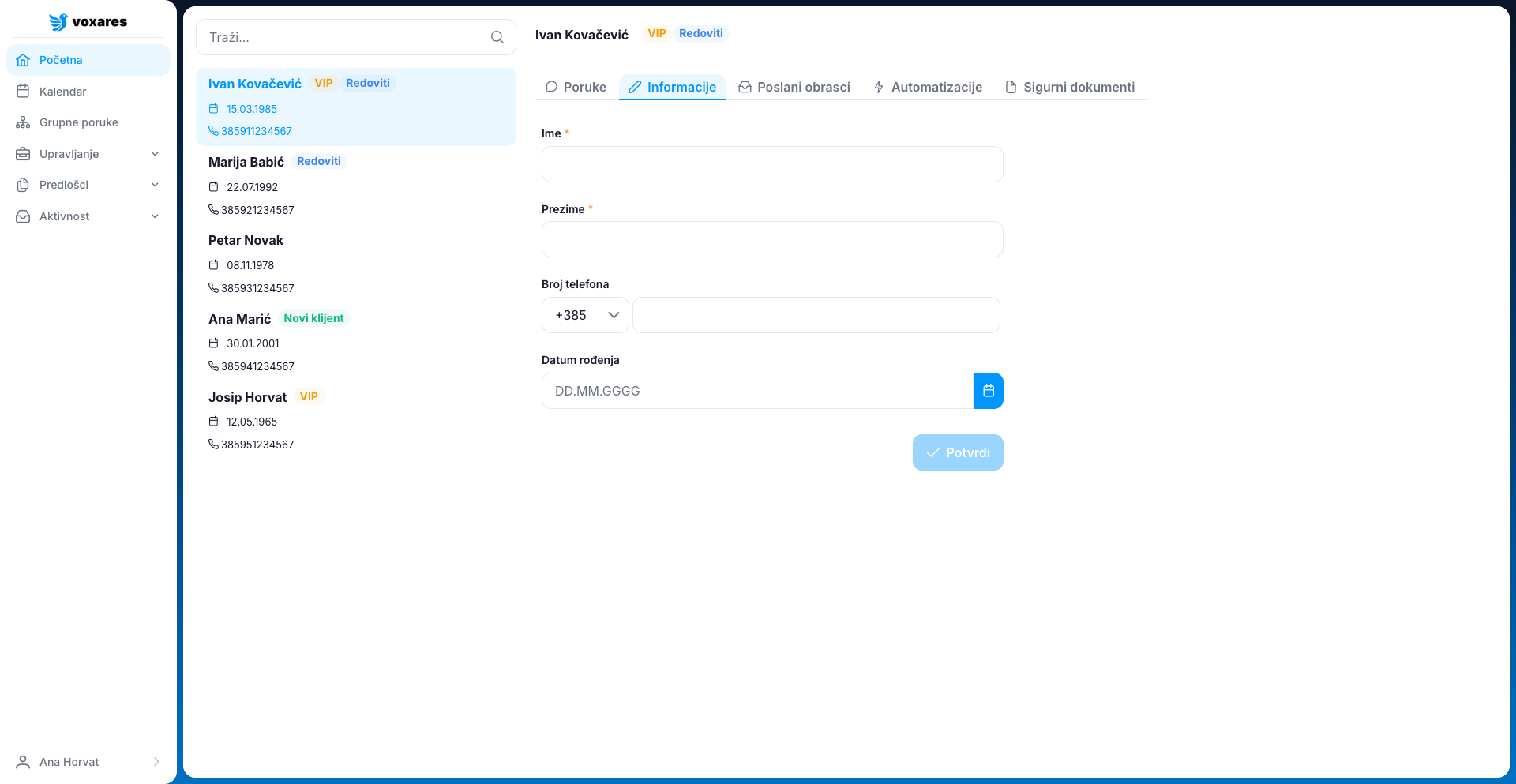
Task: Expand the Predlošci section
Action: tap(88, 185)
